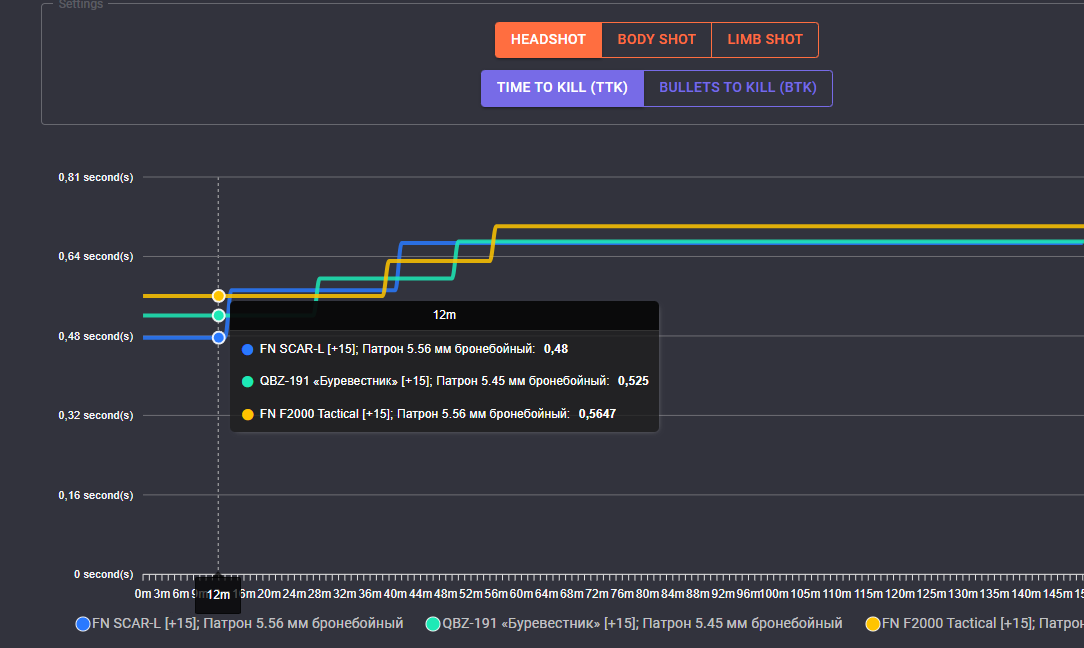Click the 0,64 second(s) y-axis label
Screen dimensions: 1084x648
95,256
